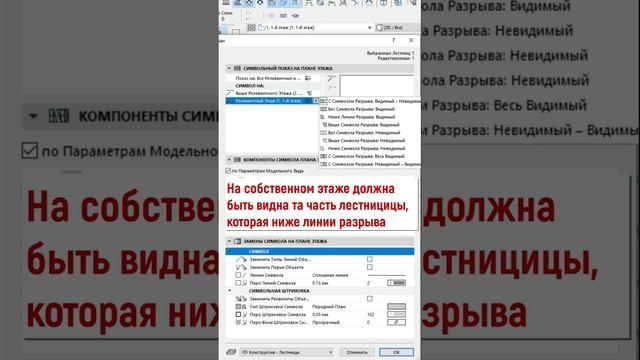Tick the checkbox beside 'Перо штриховки символа'

pos(238,315)
